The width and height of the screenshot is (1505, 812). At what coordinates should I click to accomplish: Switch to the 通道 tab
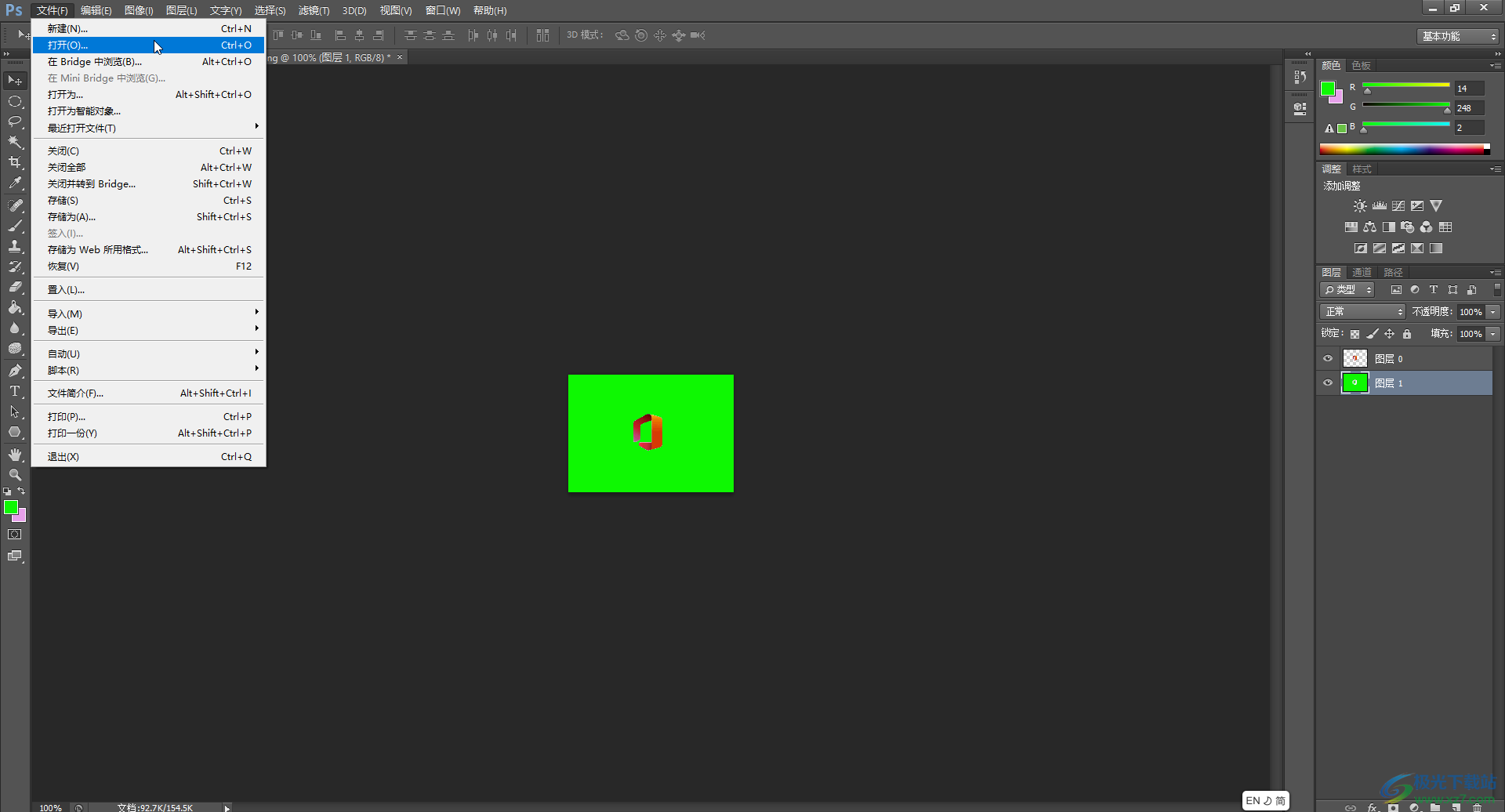click(1362, 273)
